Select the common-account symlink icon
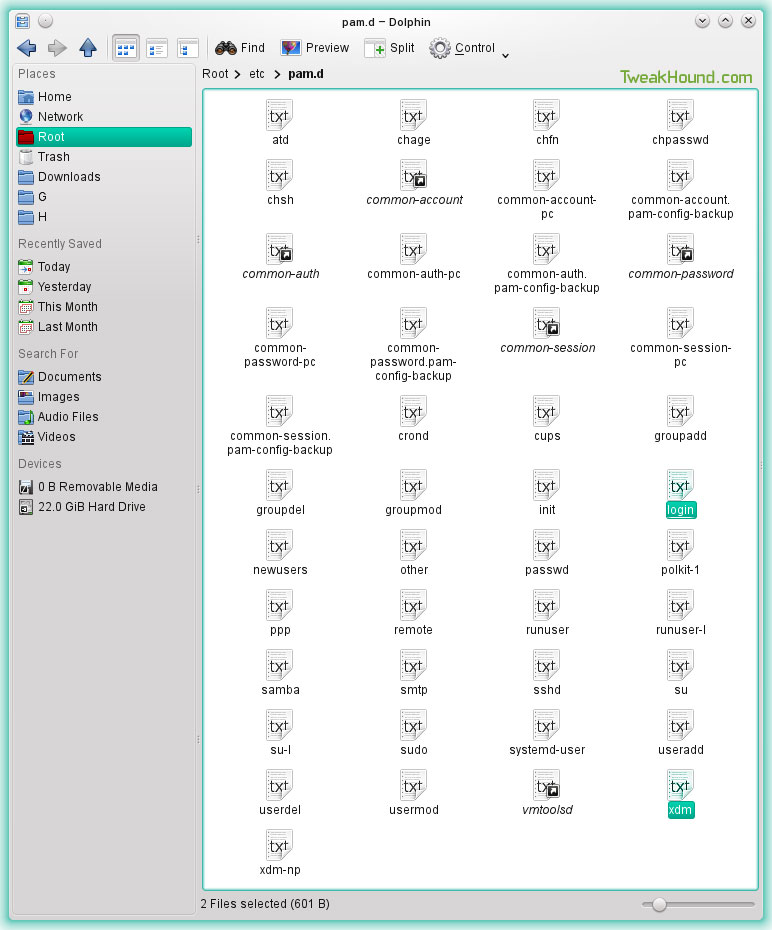 coord(413,176)
